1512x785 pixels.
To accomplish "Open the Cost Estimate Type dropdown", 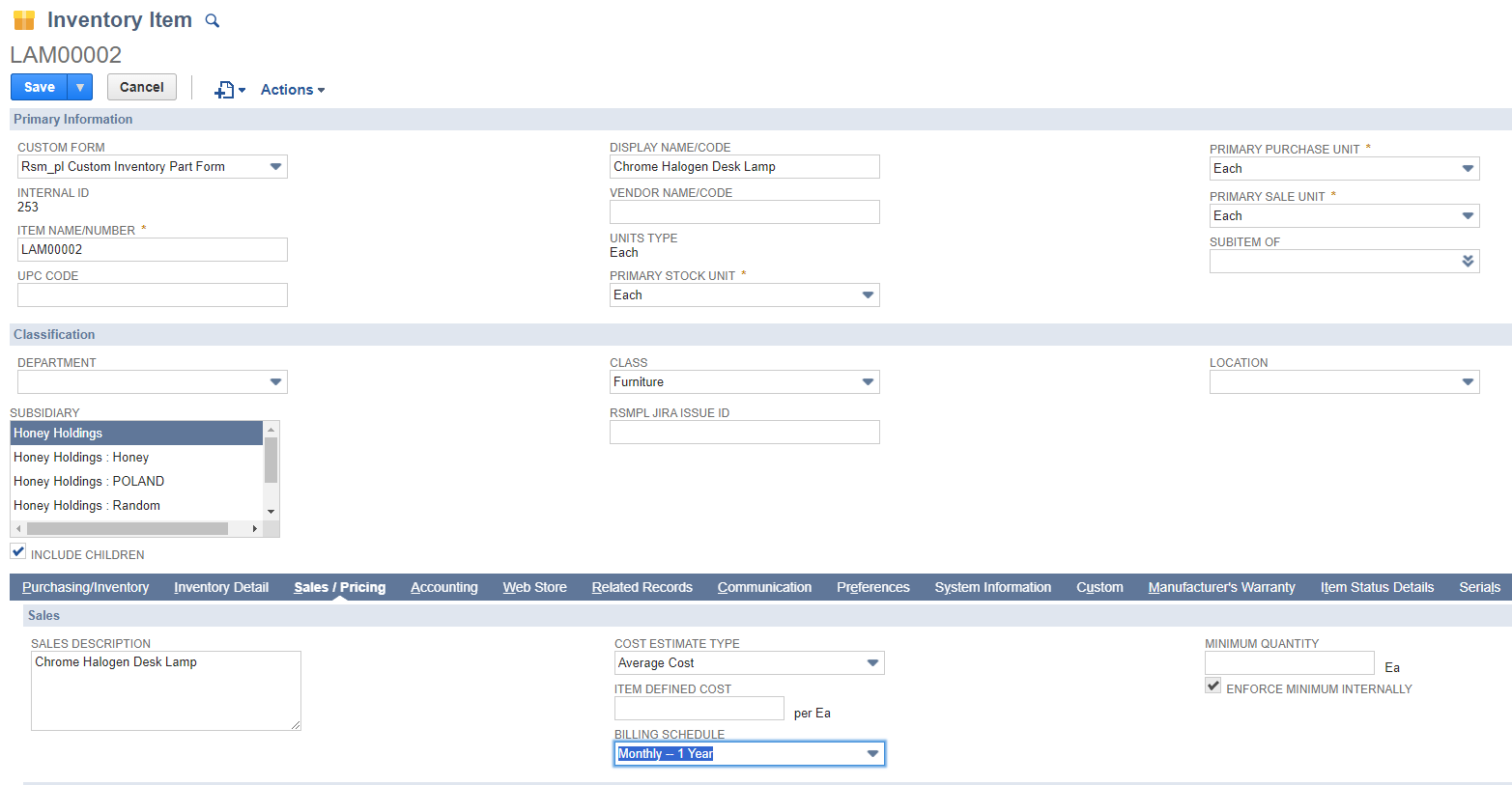I will click(x=872, y=663).
